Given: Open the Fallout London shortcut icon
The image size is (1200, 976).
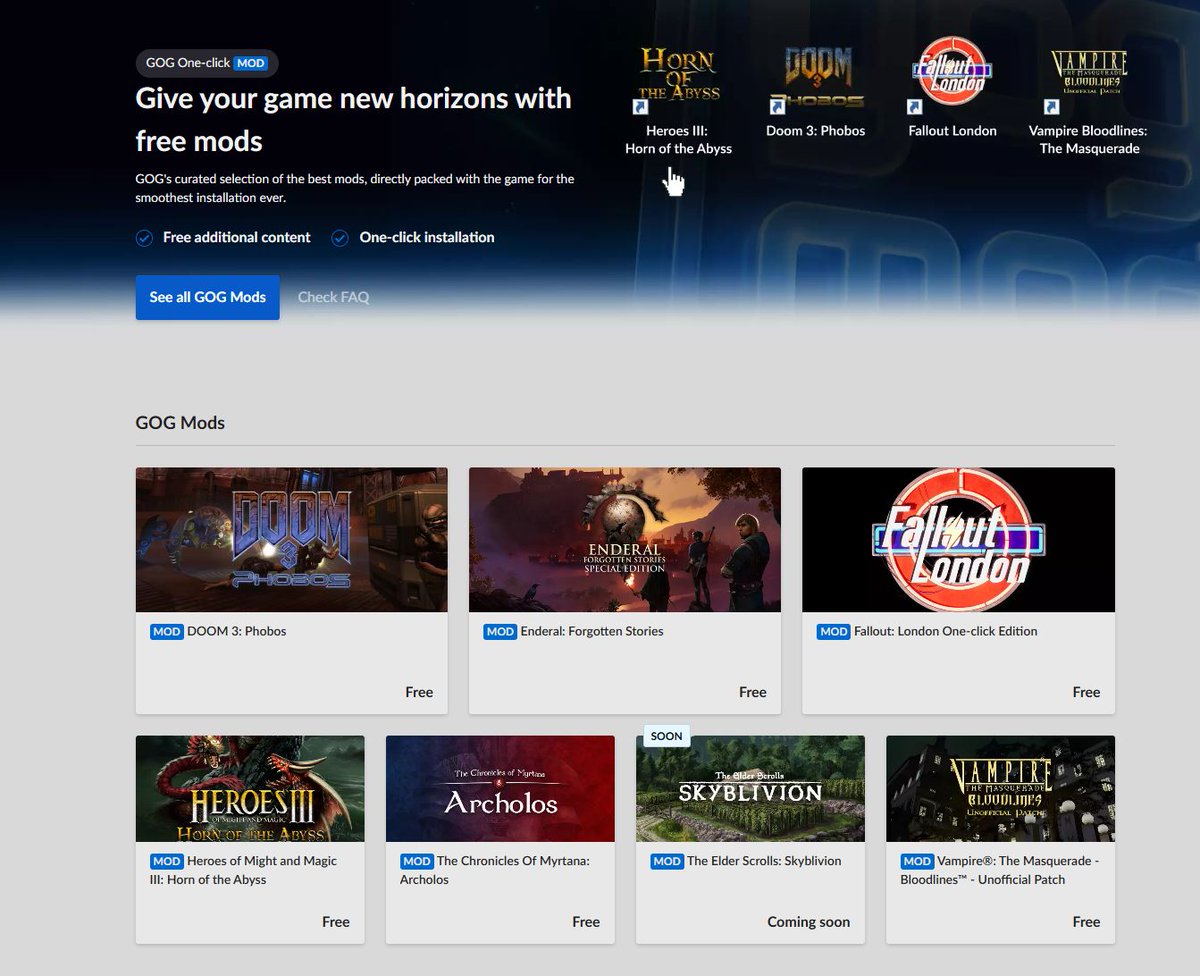Looking at the screenshot, I should pyautogui.click(x=952, y=76).
